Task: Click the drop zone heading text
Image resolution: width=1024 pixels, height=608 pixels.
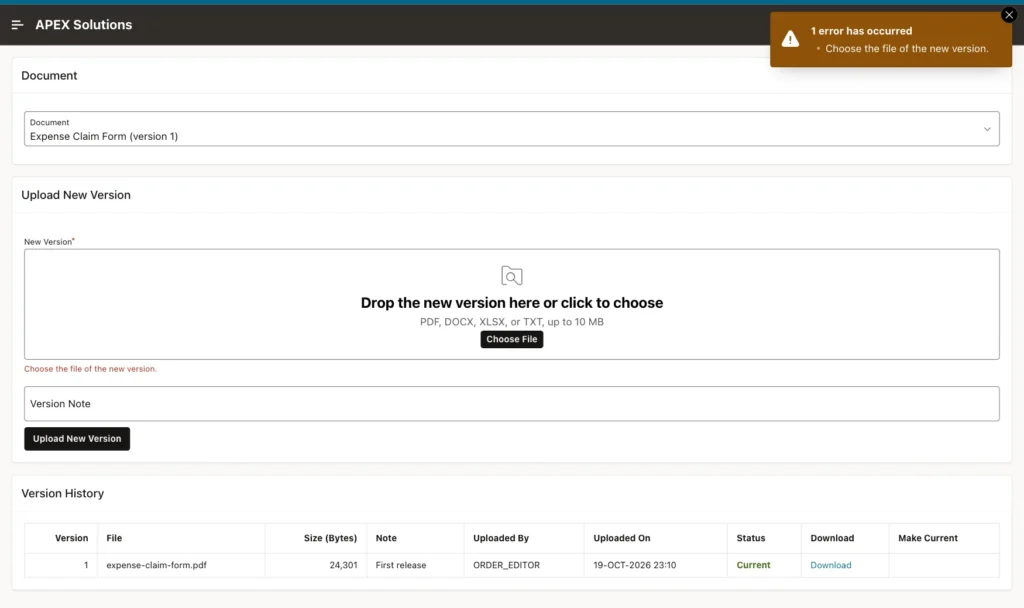Action: (511, 303)
